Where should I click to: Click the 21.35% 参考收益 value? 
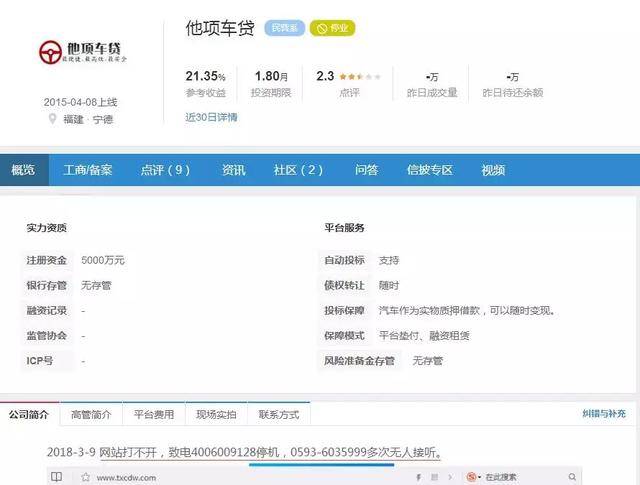(x=205, y=76)
